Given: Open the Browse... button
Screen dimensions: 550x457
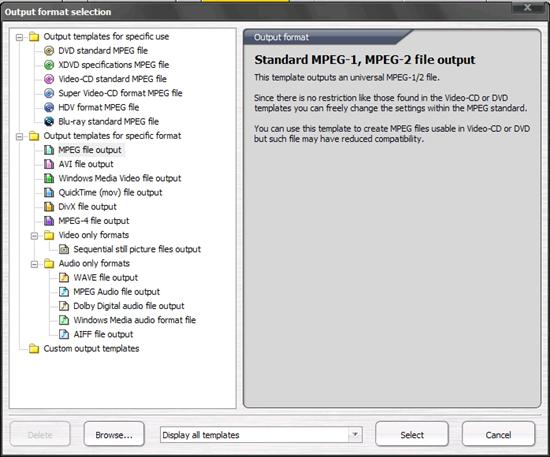Looking at the screenshot, I should 114,435.
